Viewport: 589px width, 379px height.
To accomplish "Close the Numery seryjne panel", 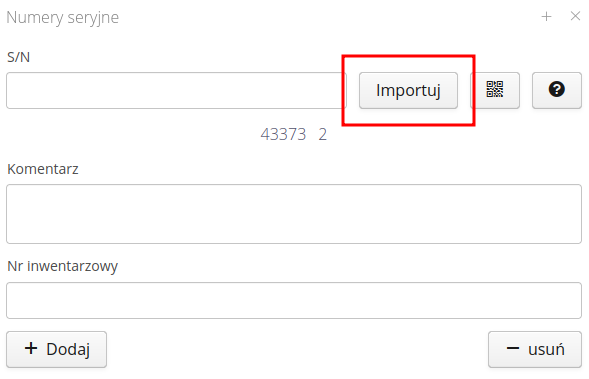I will tap(575, 16).
